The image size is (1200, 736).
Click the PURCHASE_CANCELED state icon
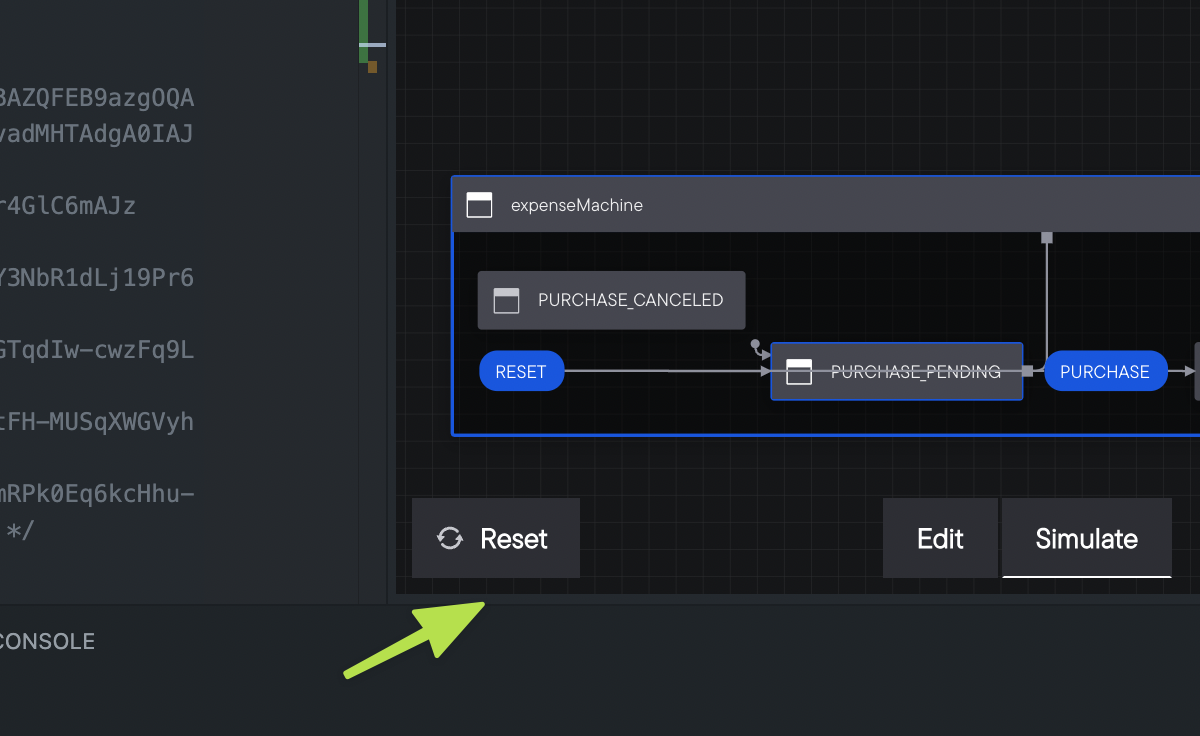(x=507, y=300)
